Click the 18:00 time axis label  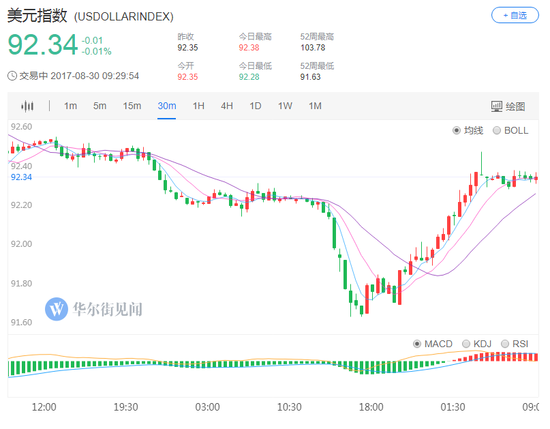(371, 407)
